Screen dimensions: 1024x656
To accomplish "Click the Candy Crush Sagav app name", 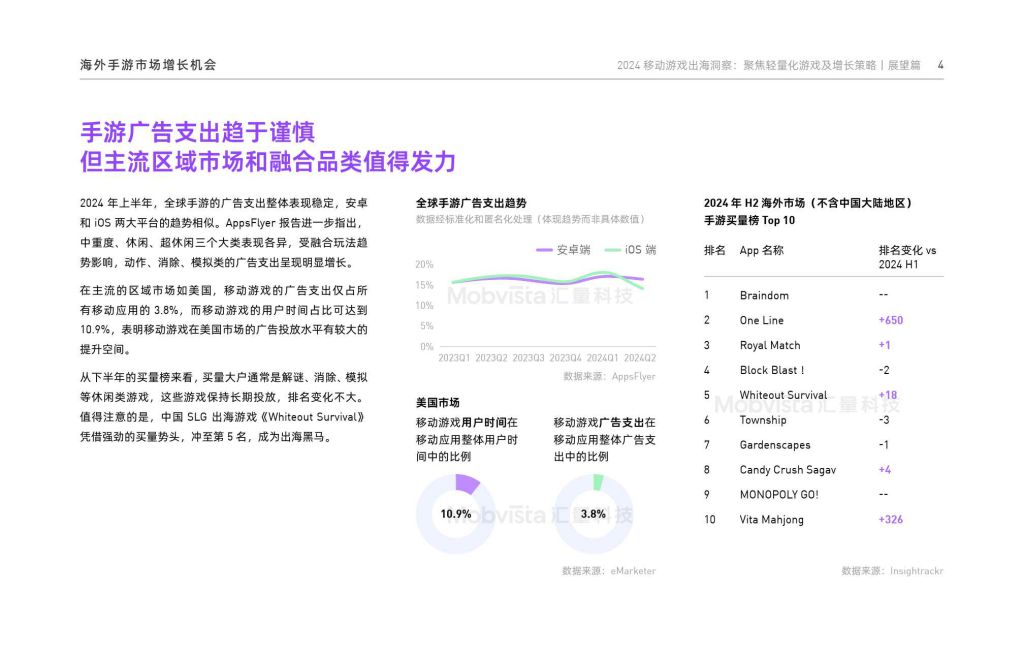I will (x=788, y=470).
